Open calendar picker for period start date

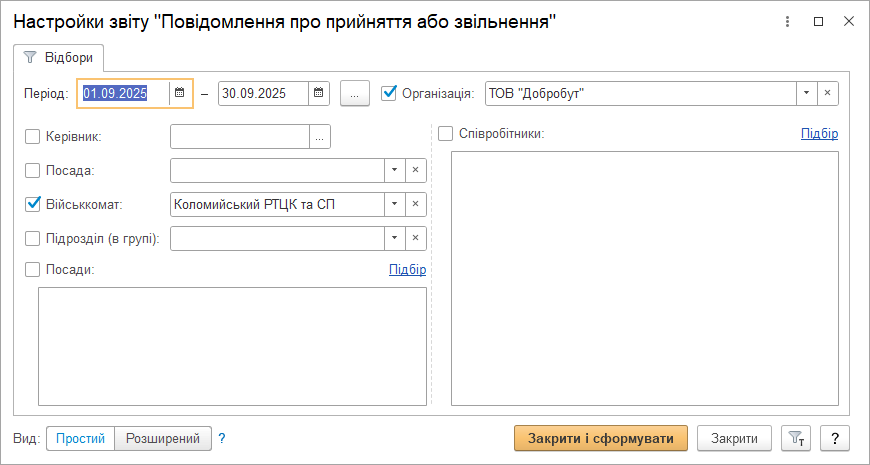click(180, 93)
